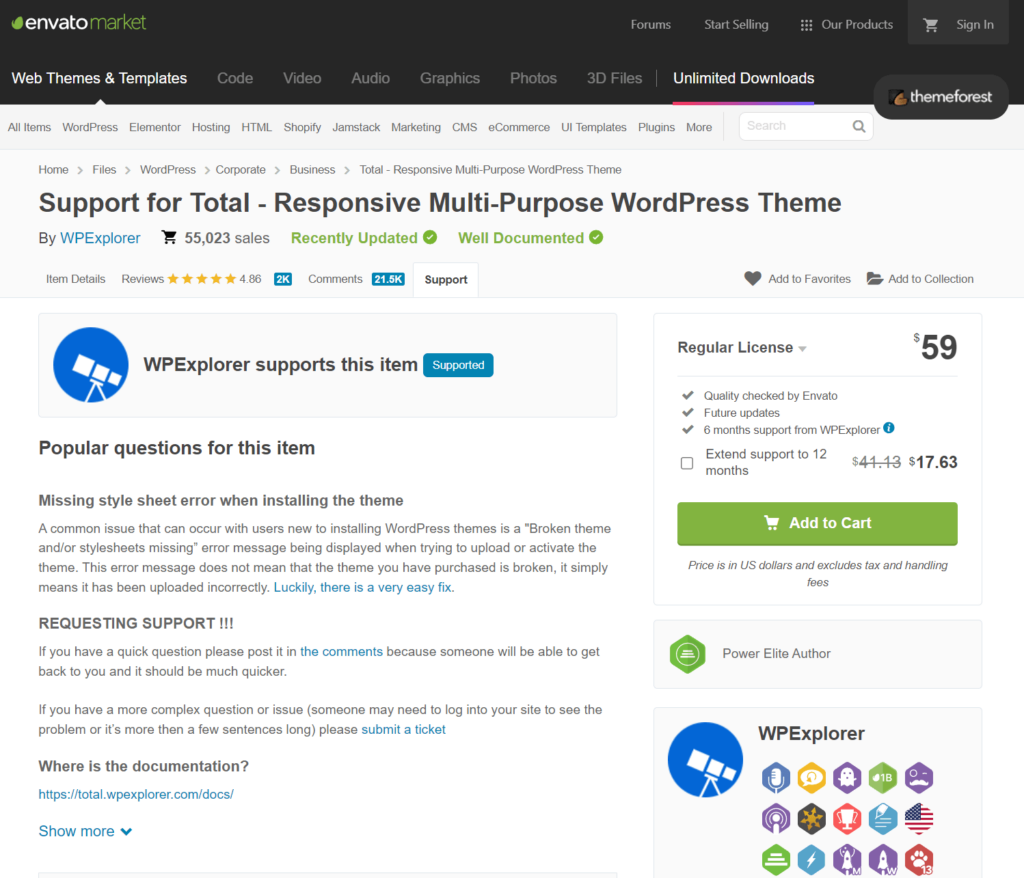
Task: Click the green Power Elite Author badge
Action: click(x=687, y=654)
